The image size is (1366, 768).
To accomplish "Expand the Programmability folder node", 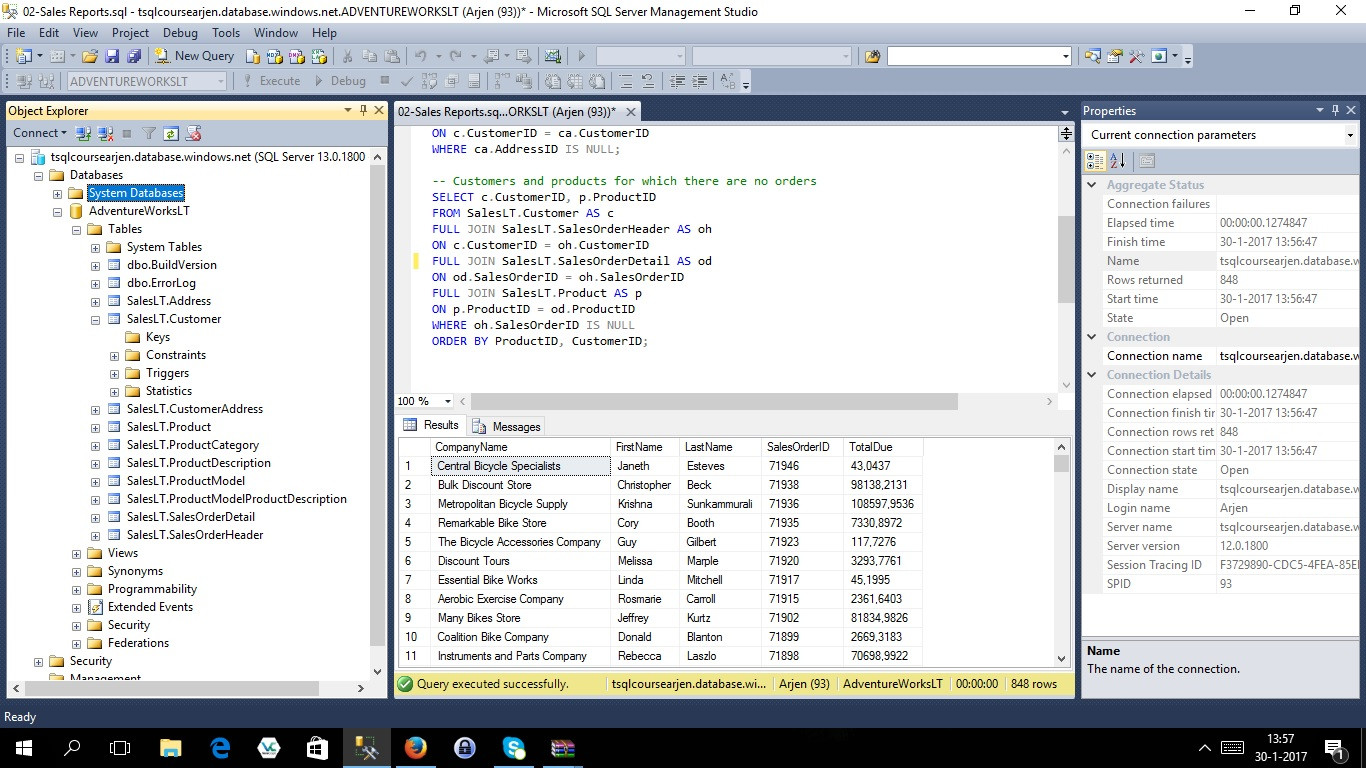I will [x=77, y=589].
